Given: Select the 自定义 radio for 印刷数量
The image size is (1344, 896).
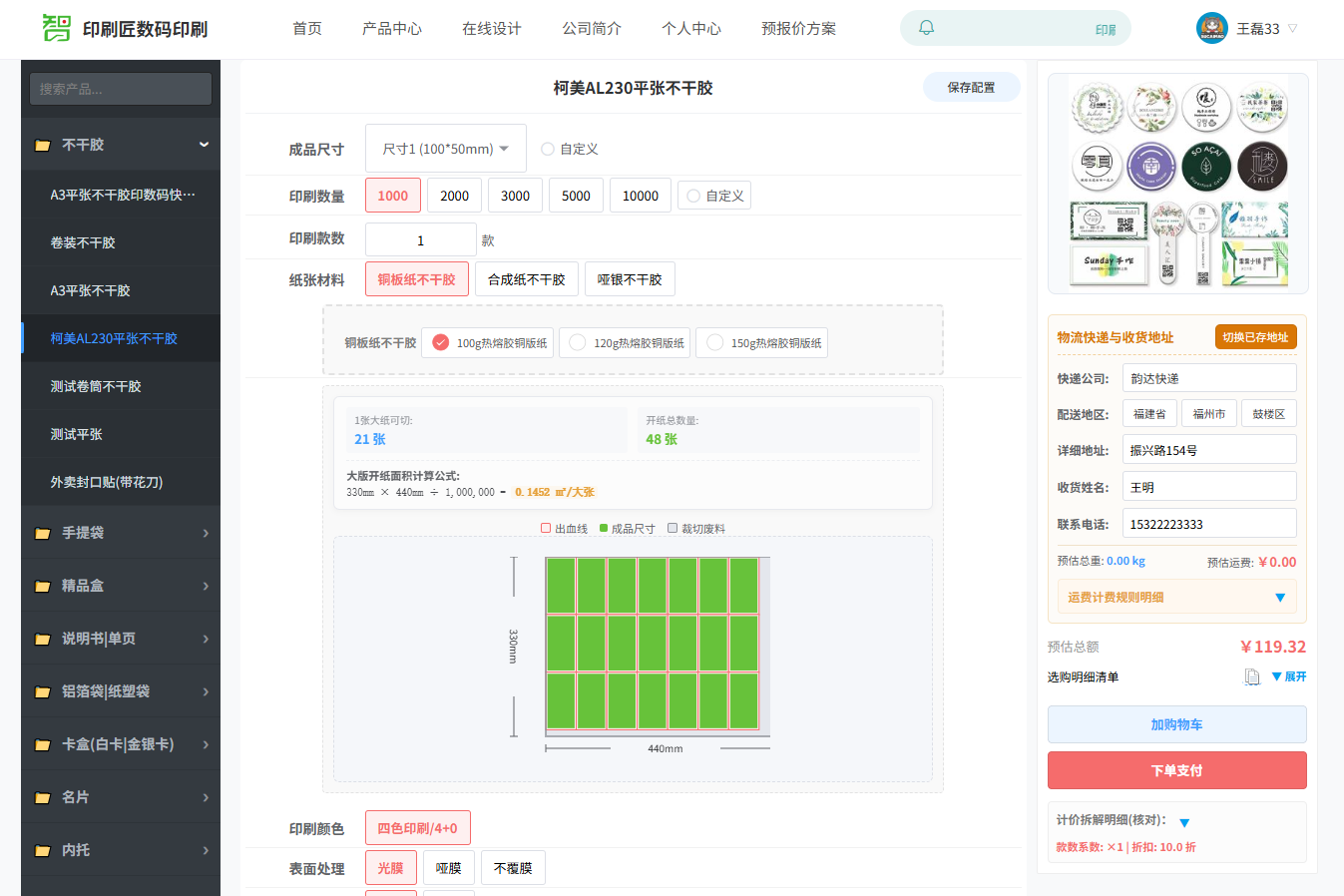Looking at the screenshot, I should tap(693, 196).
